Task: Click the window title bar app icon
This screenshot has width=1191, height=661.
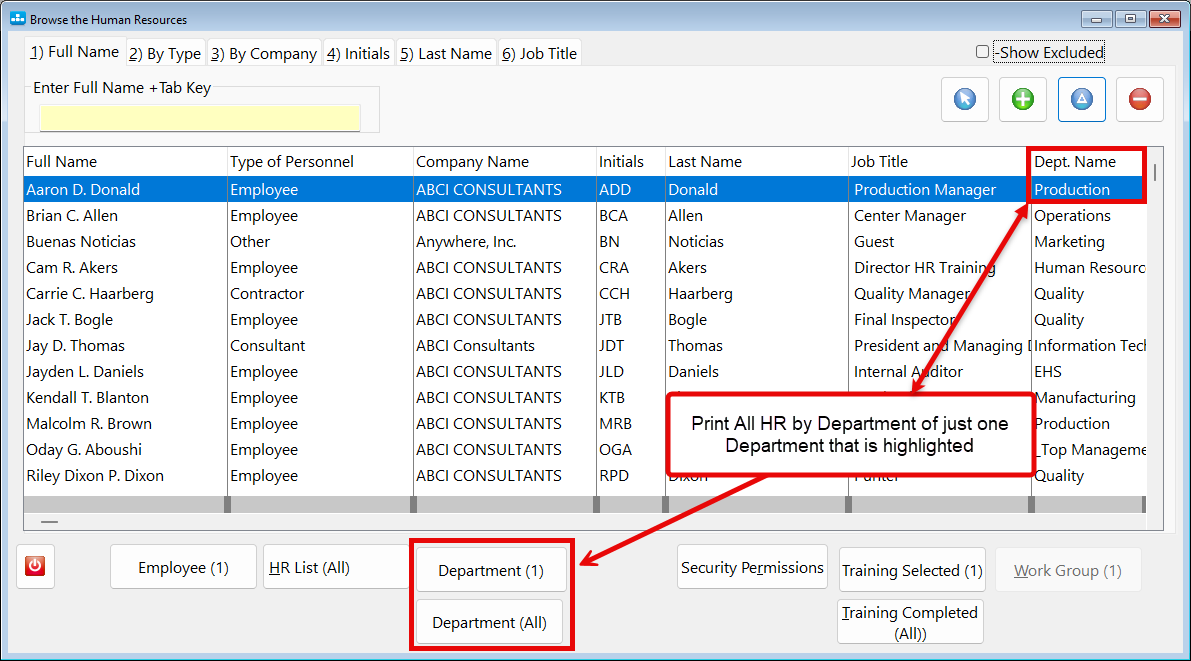Action: 17,18
